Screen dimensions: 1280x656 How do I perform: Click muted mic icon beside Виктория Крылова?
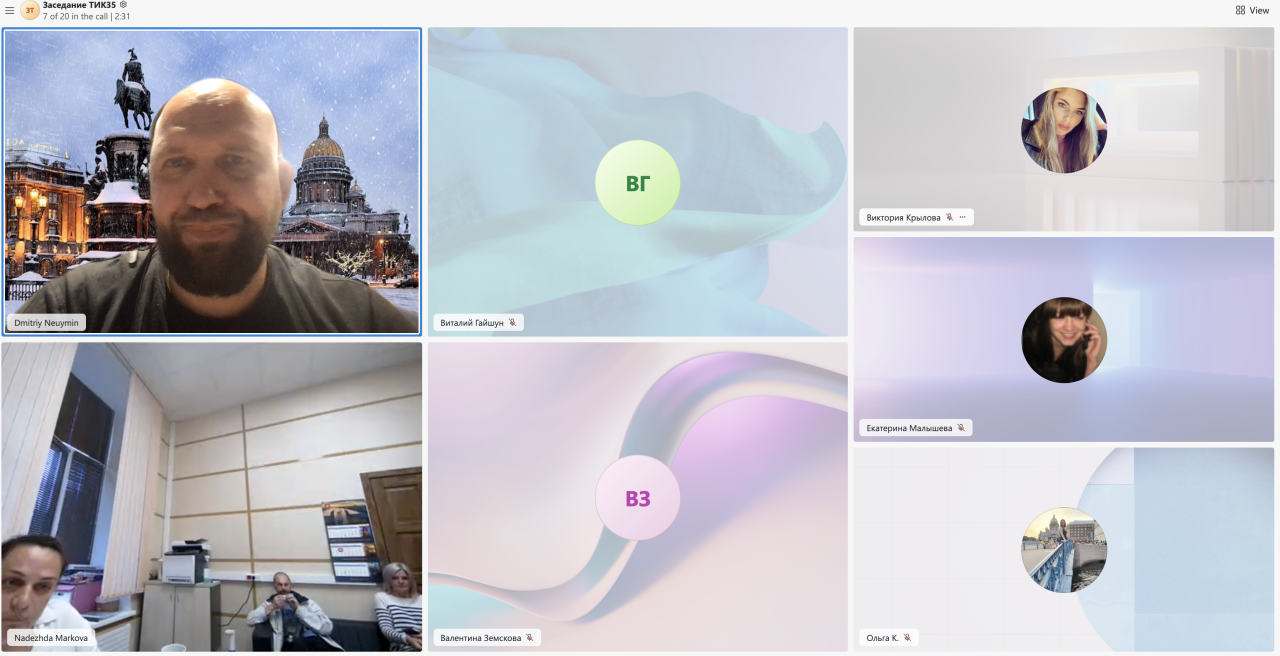949,217
